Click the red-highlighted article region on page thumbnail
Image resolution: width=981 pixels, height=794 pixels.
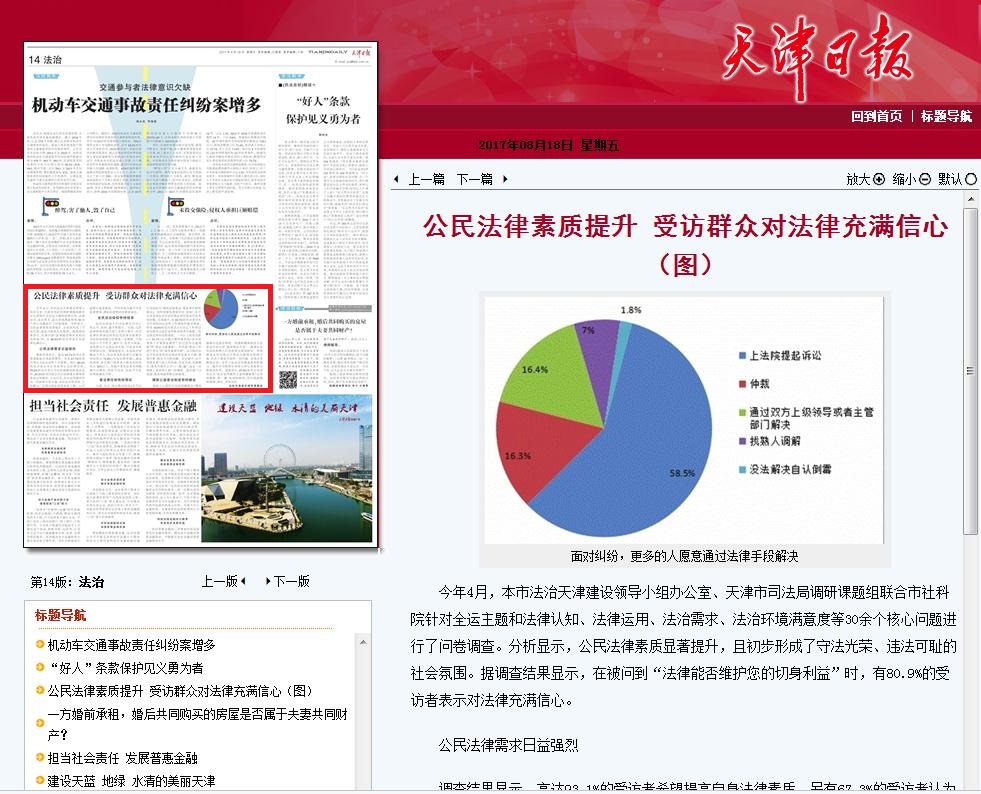pyautogui.click(x=149, y=338)
